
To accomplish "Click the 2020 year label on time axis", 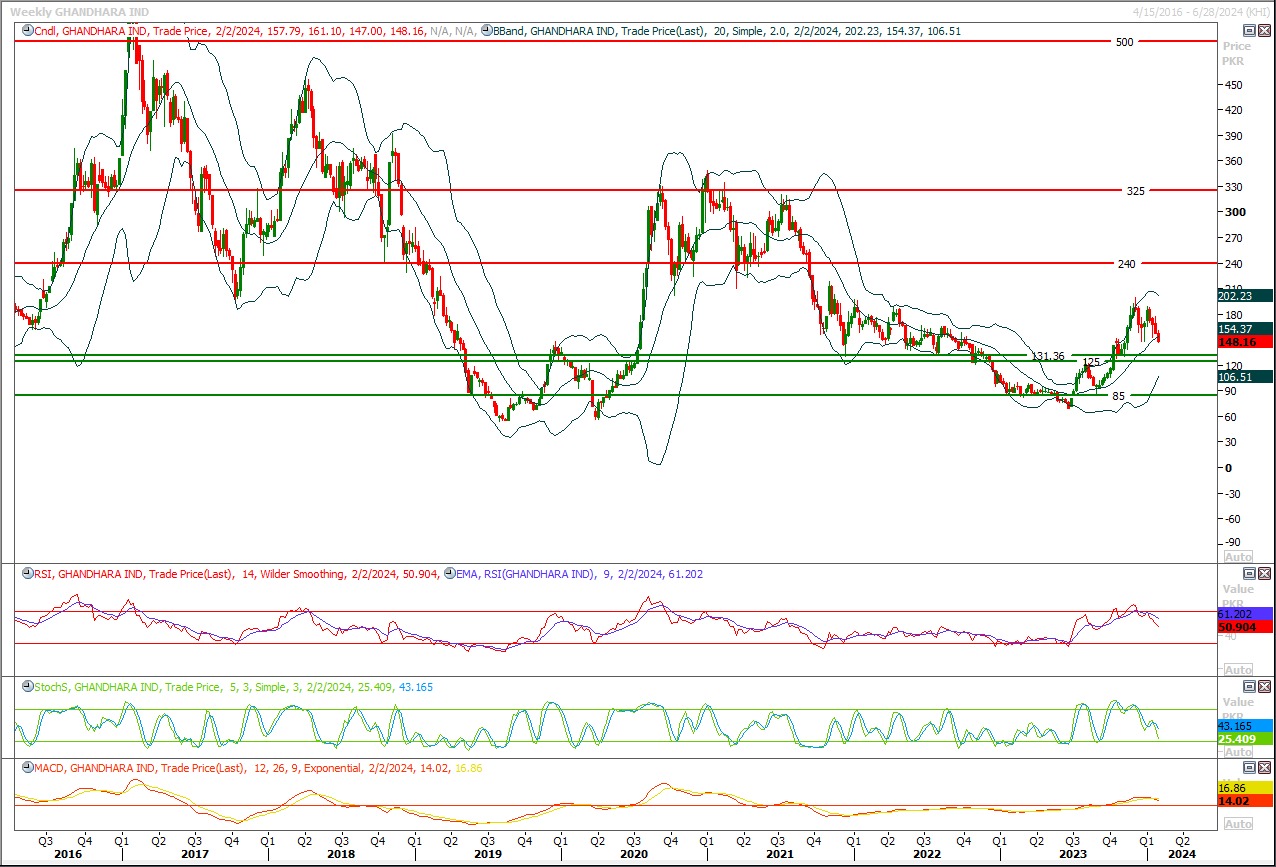I will pyautogui.click(x=633, y=855).
